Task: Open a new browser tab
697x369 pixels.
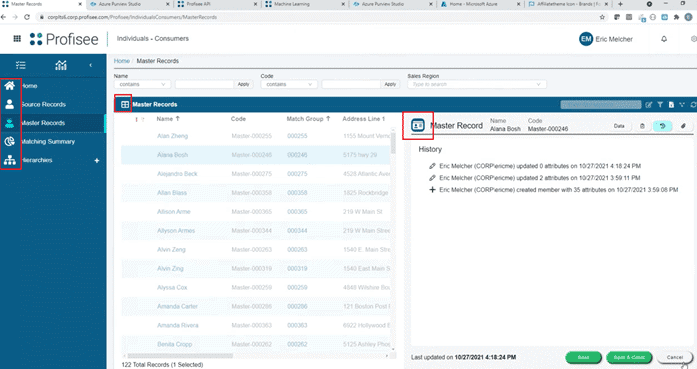Action: point(620,4)
